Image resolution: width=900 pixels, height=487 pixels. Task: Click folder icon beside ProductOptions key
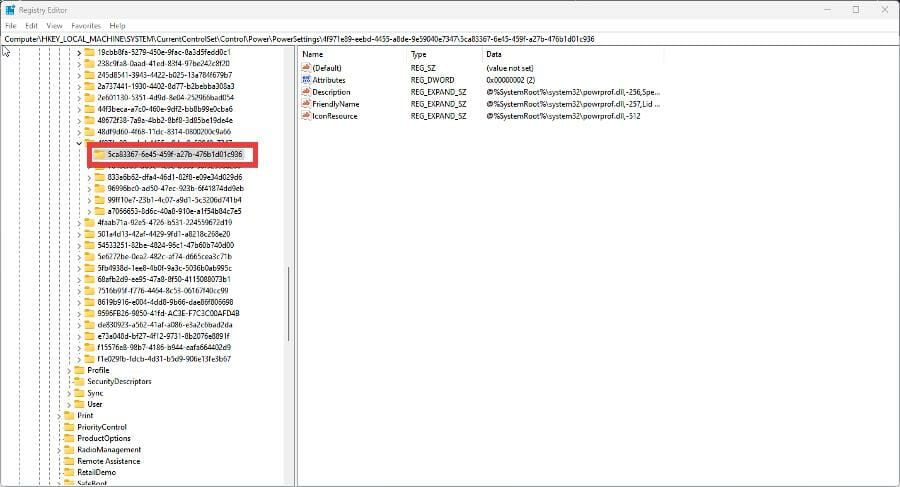coord(69,438)
